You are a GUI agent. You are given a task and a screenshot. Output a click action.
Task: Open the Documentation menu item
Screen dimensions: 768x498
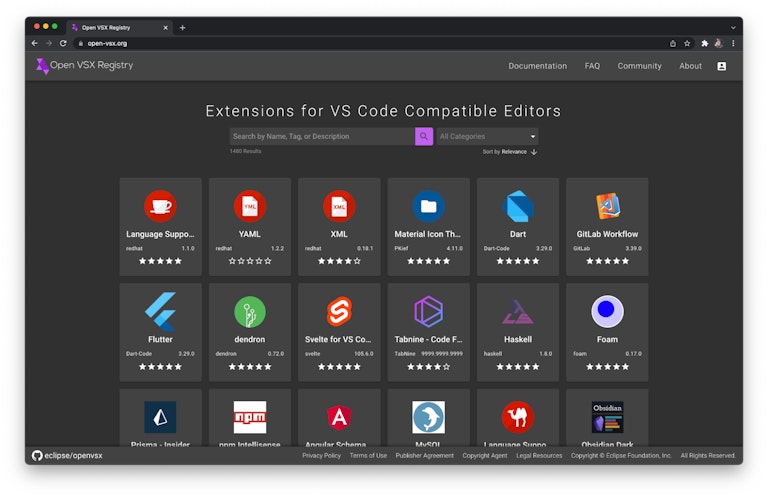pyautogui.click(x=537, y=66)
